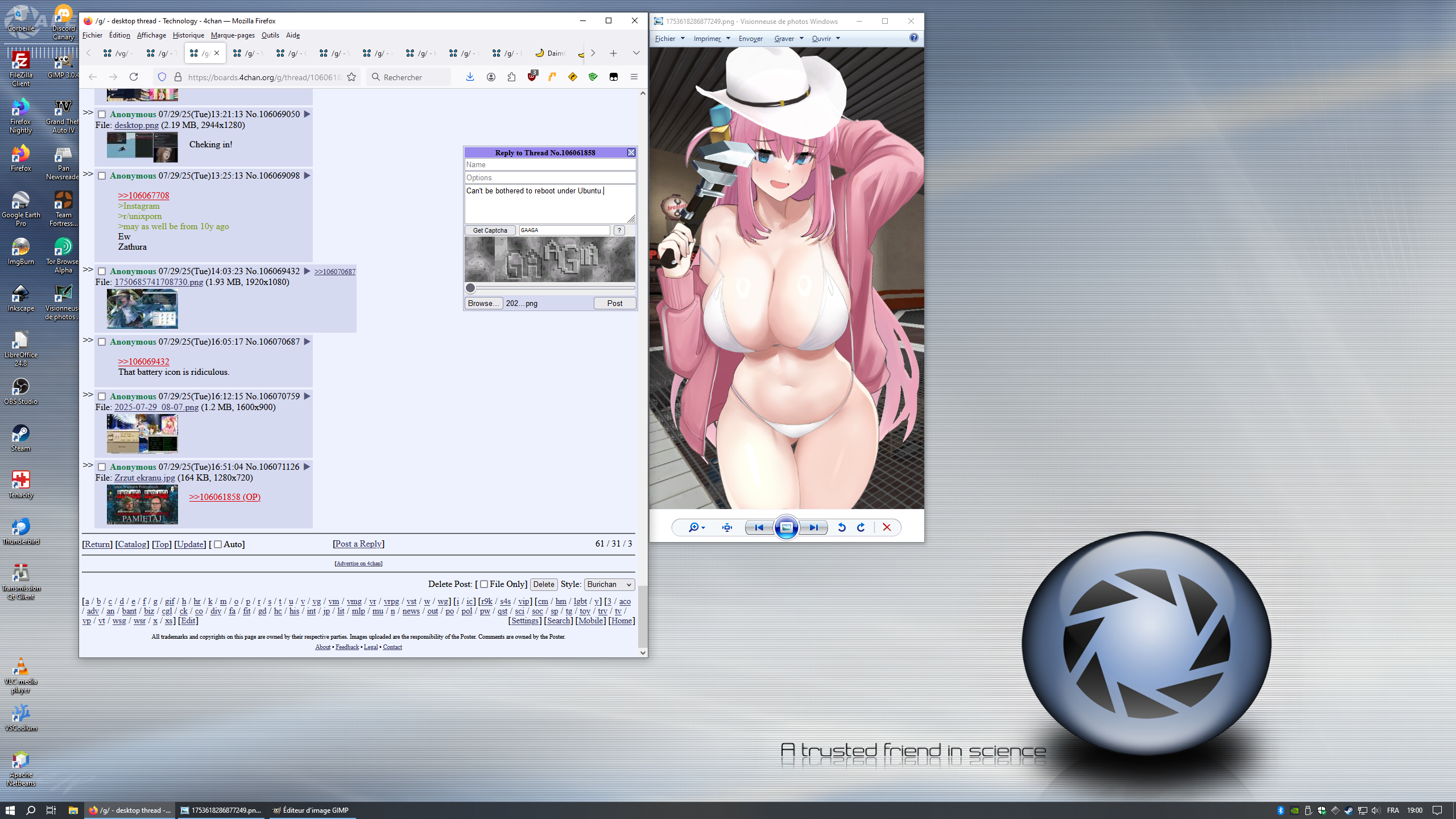Open Firefox account icon
The height and width of the screenshot is (819, 1456).
(491, 77)
